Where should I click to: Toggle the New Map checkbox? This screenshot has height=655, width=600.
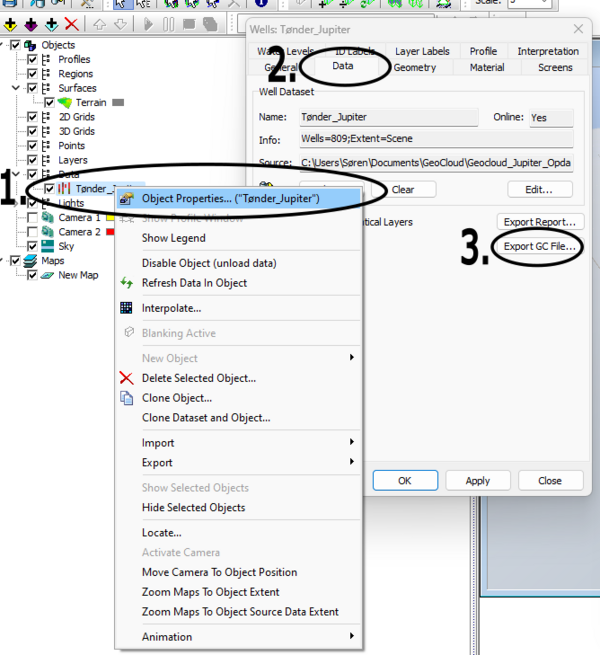32,275
